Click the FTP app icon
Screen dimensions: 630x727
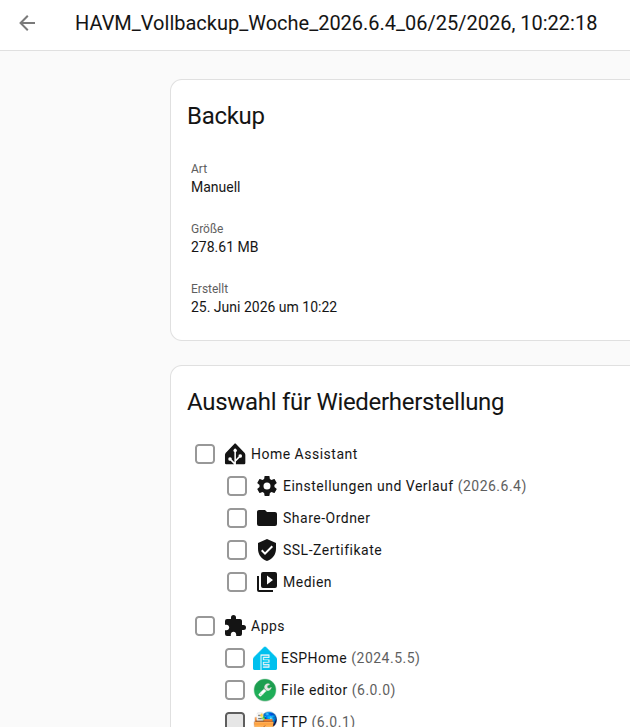tap(265, 720)
